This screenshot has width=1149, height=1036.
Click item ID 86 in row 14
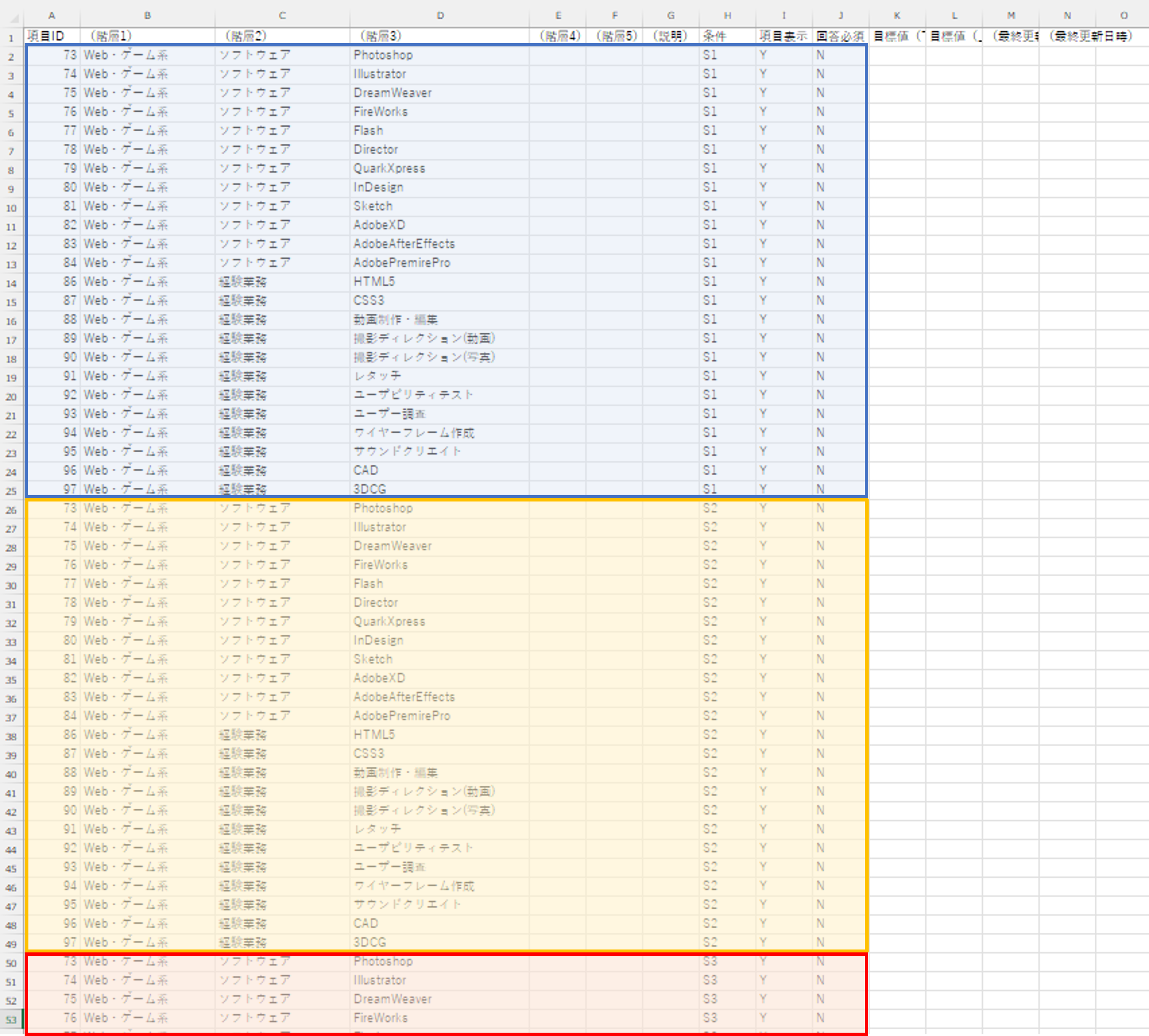(52, 282)
